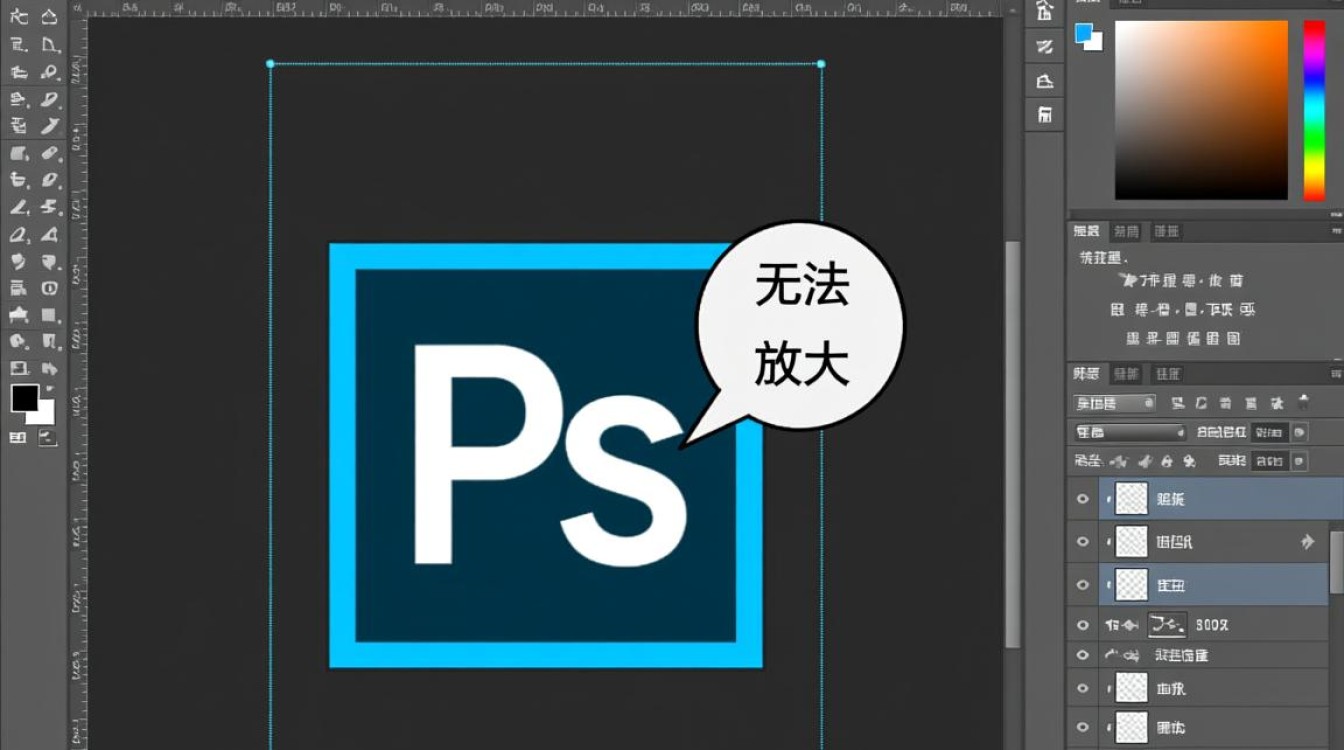
Task: Expand the opacity slider arrow in Layers panel
Action: point(1299,432)
